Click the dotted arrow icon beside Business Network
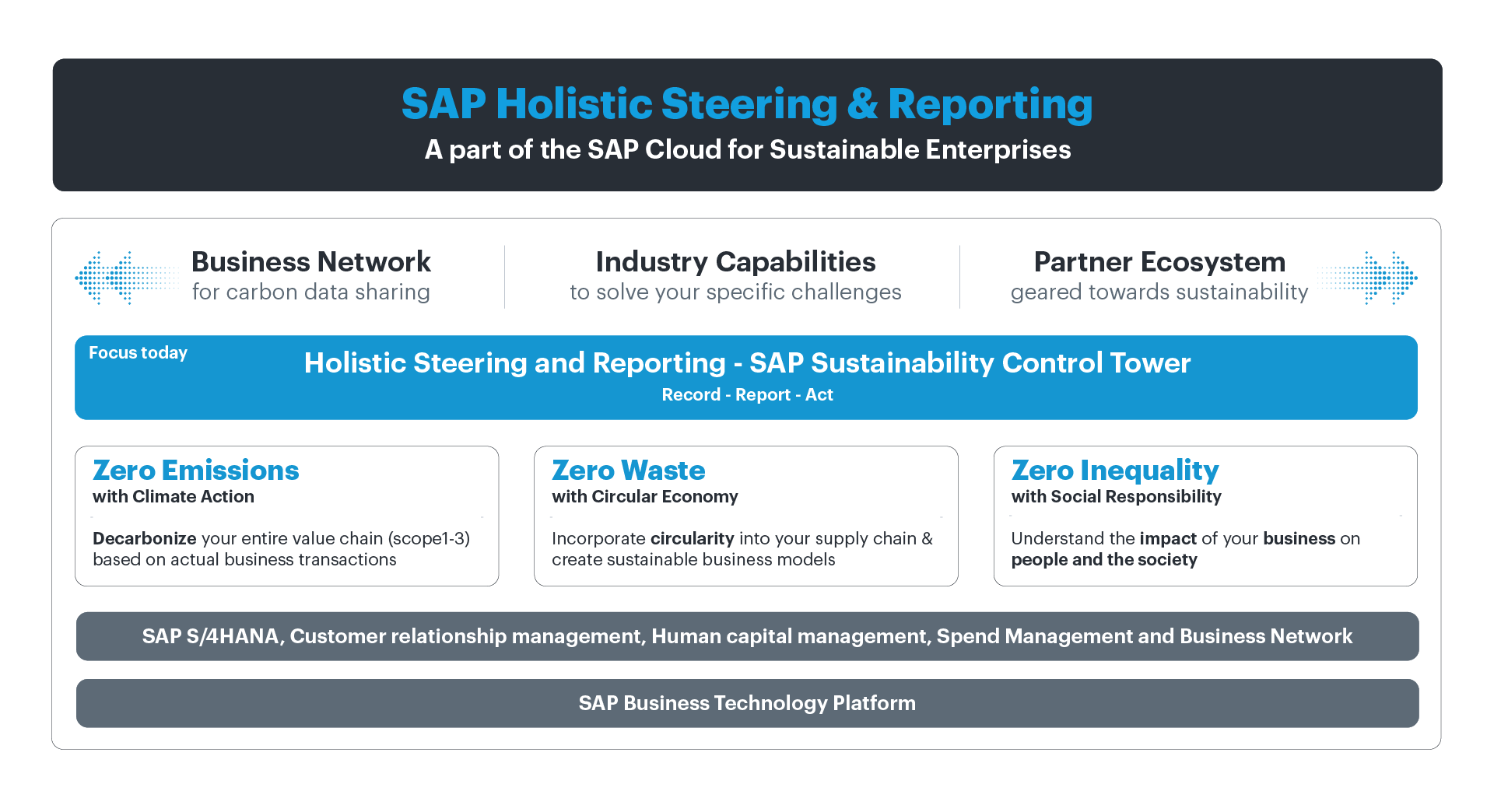This screenshot has width=1494, height=812. (x=127, y=278)
